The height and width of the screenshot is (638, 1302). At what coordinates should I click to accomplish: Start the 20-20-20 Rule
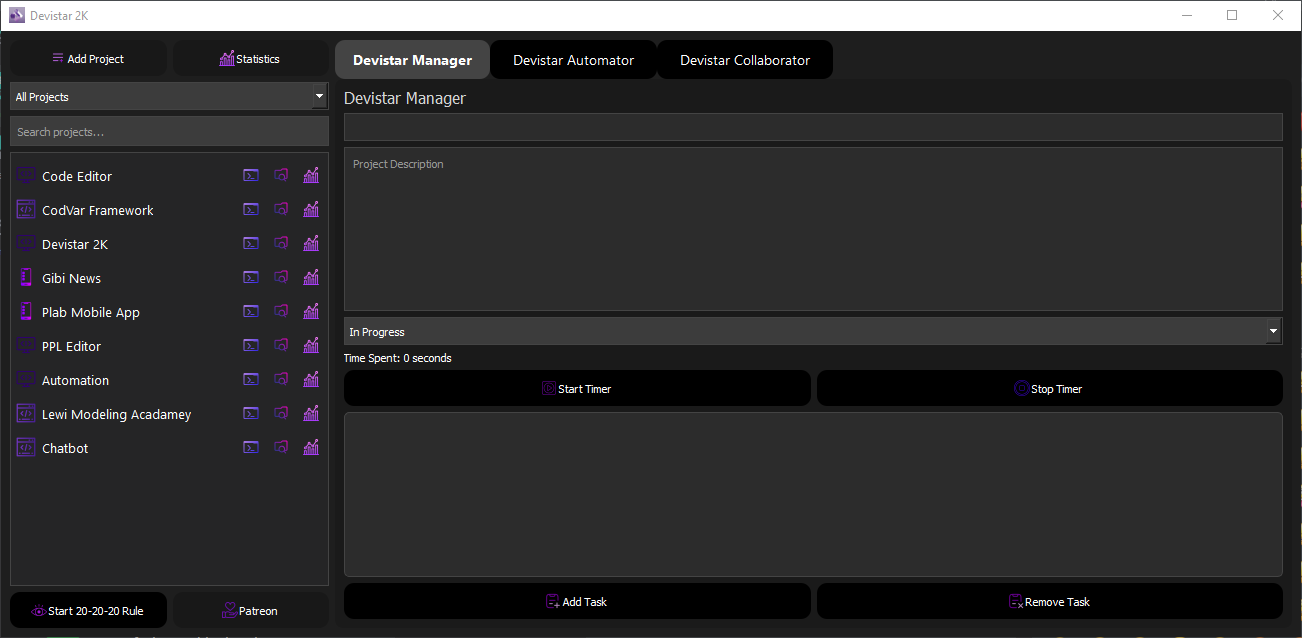(x=87, y=610)
